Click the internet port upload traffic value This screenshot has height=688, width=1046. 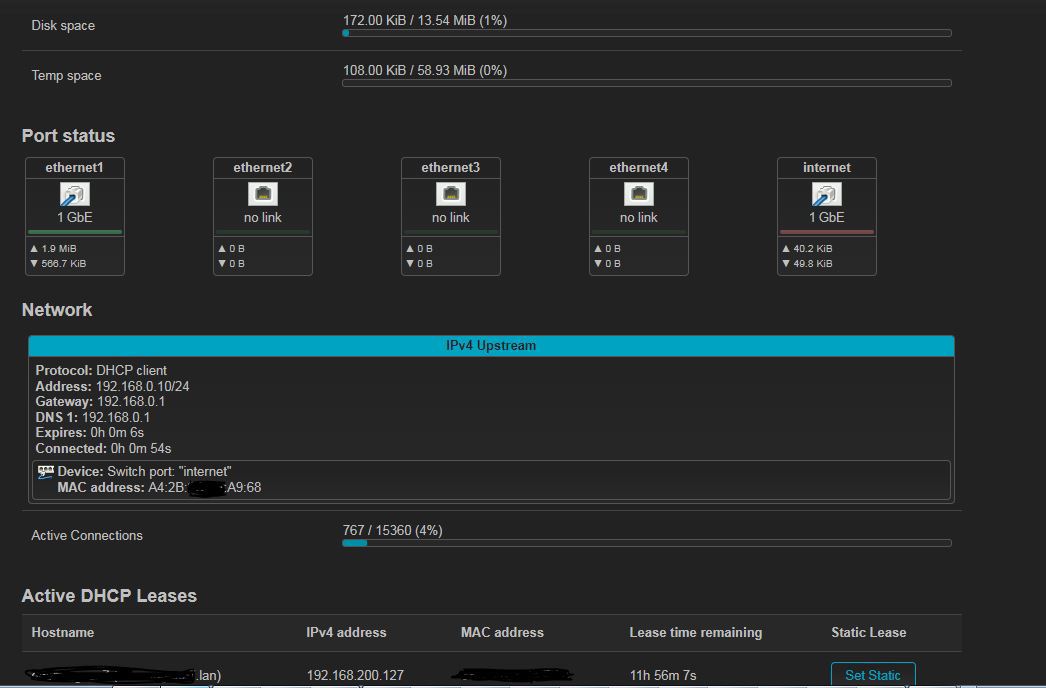(812, 248)
